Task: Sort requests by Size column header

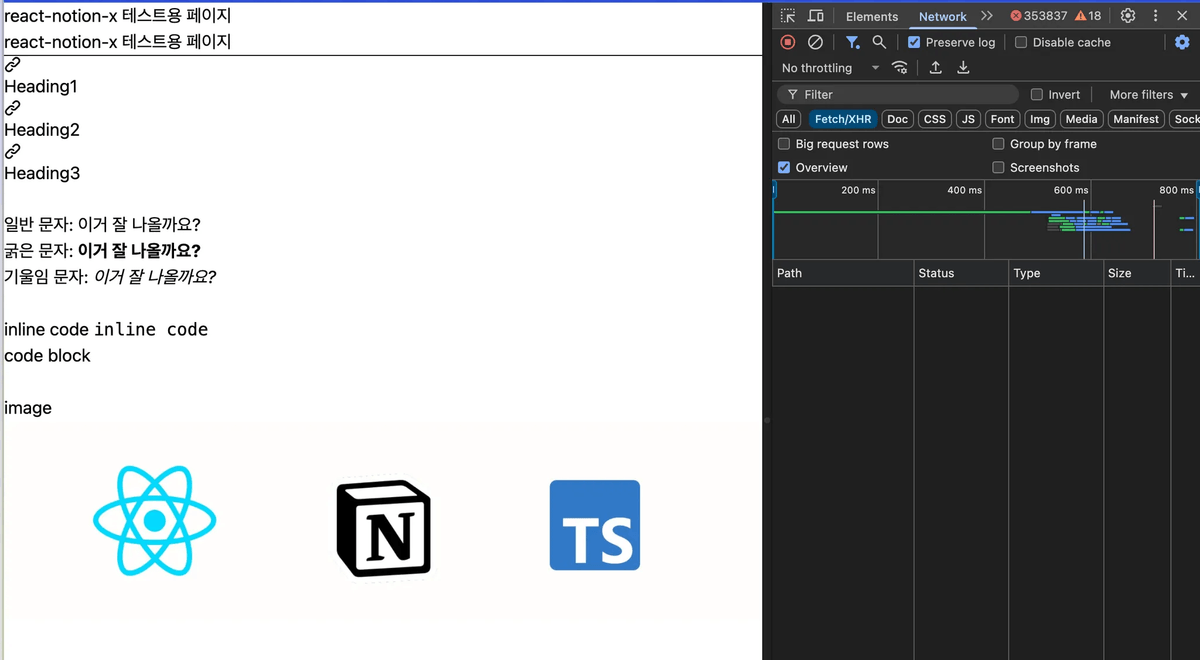Action: coord(1136,273)
